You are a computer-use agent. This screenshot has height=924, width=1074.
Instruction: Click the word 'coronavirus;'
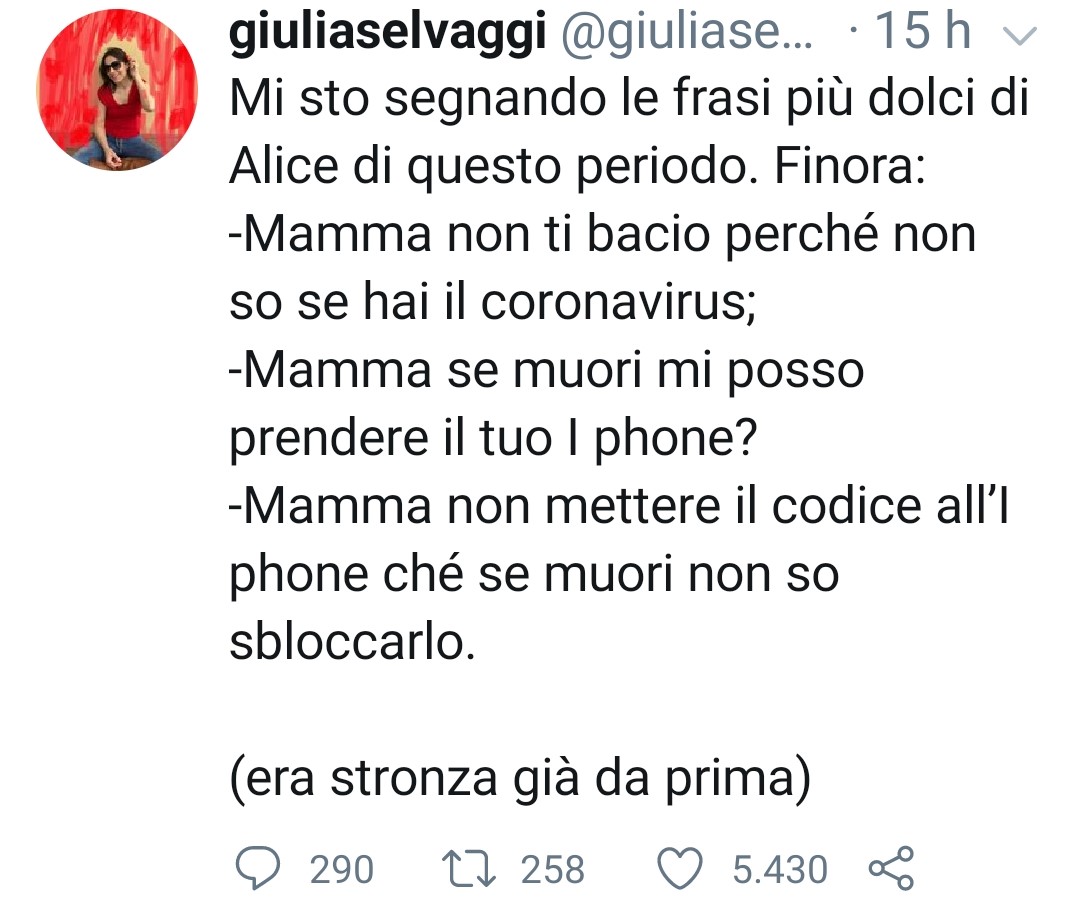click(x=618, y=302)
